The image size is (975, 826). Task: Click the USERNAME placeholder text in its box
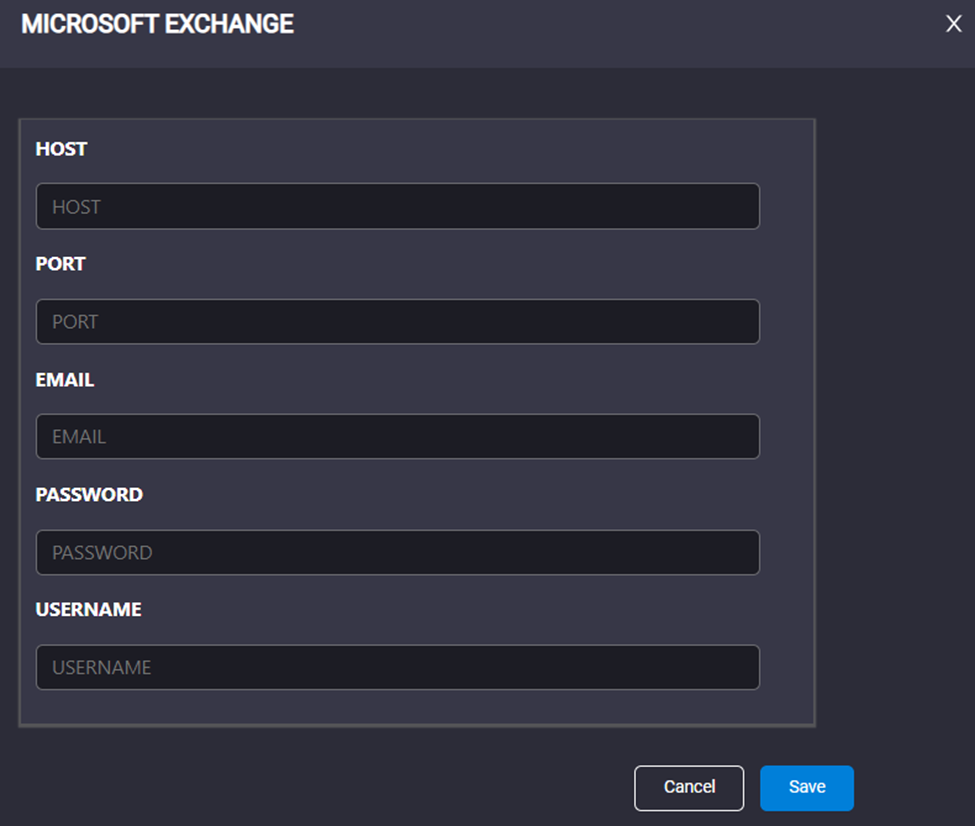coord(101,667)
